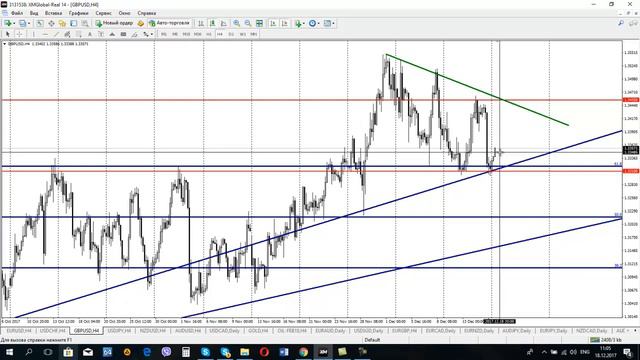Open the Вставка menu
This screenshot has height=360, width=640.
tap(53, 13)
